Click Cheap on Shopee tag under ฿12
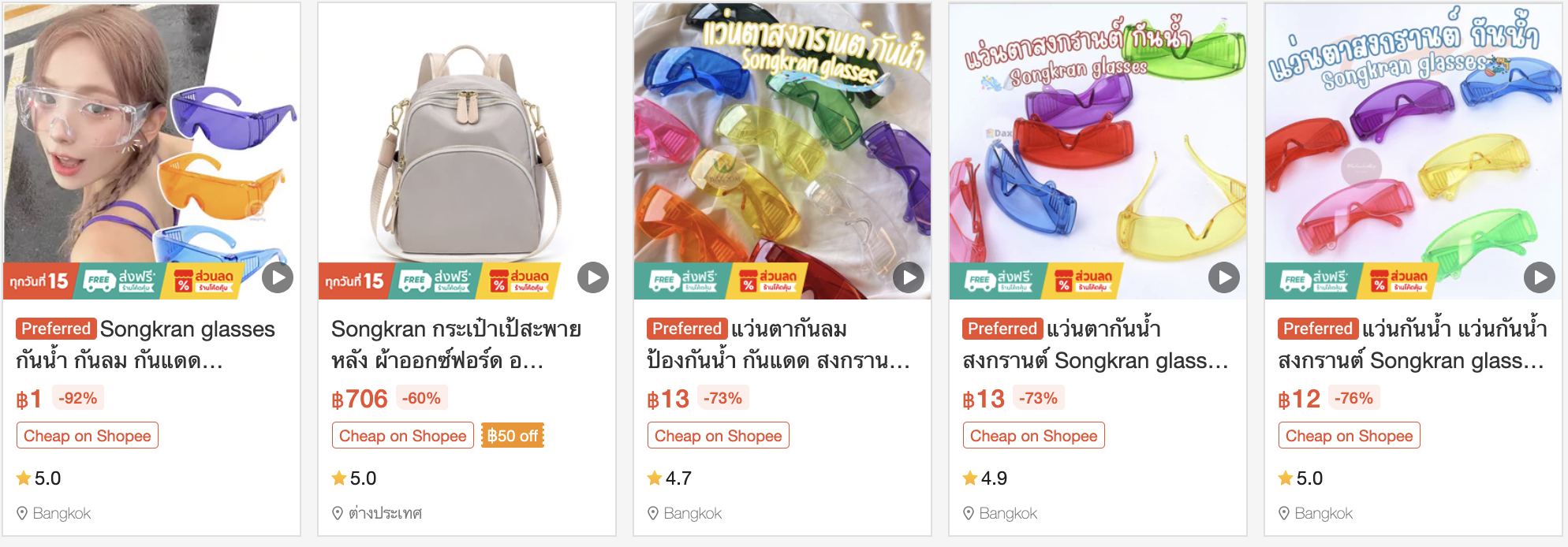Viewport: 1568px width, 547px height. pyautogui.click(x=1350, y=436)
